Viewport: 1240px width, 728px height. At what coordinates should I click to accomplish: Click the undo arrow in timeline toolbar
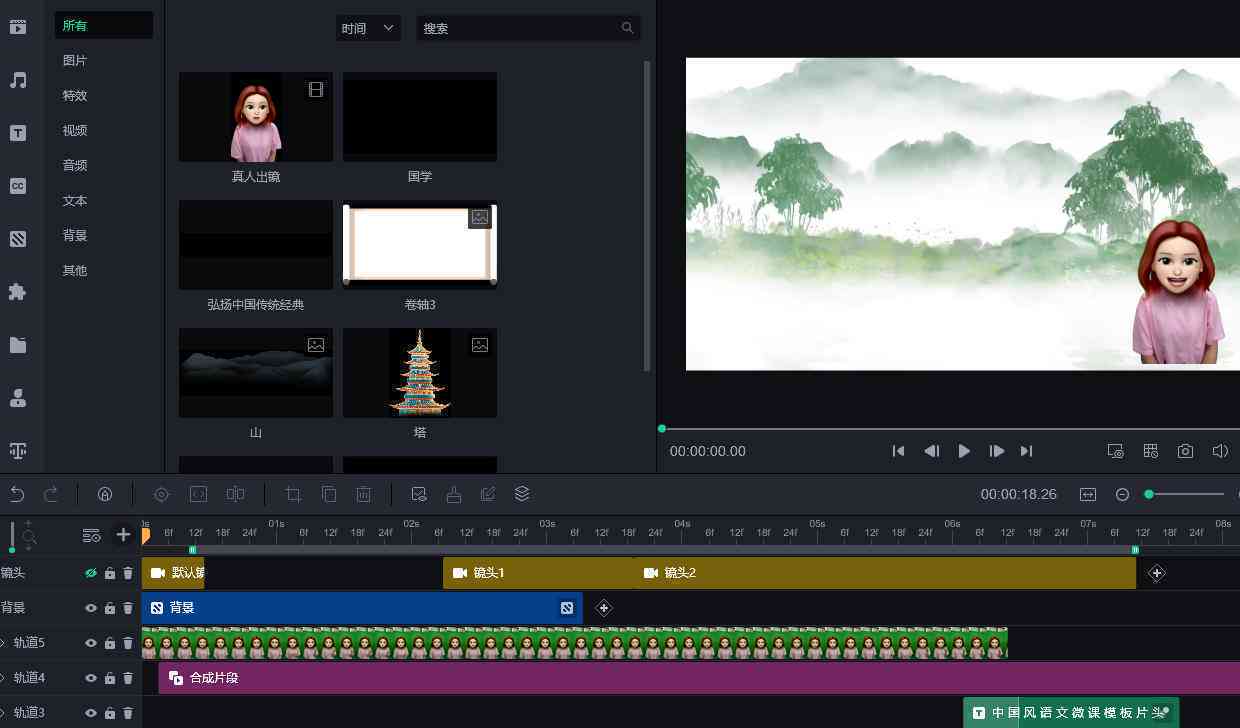pos(17,494)
